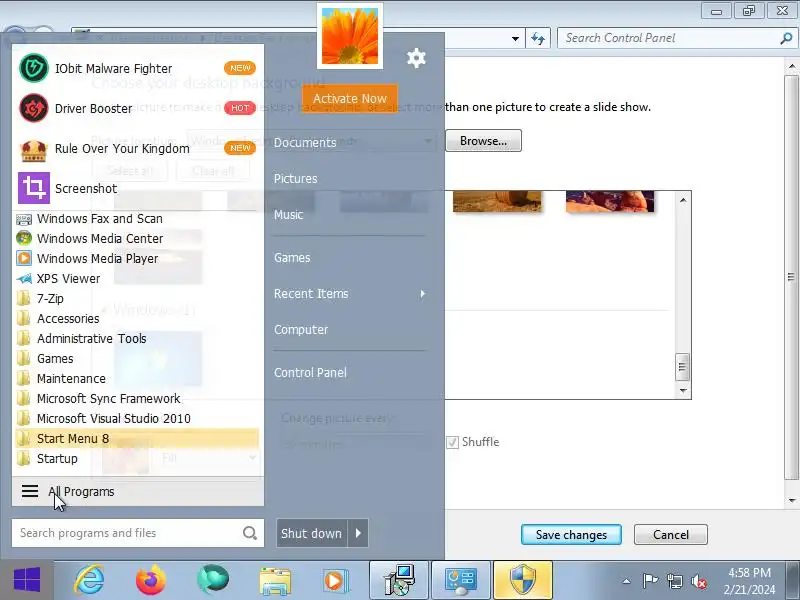Open the address bar history dropdown

pos(515,38)
